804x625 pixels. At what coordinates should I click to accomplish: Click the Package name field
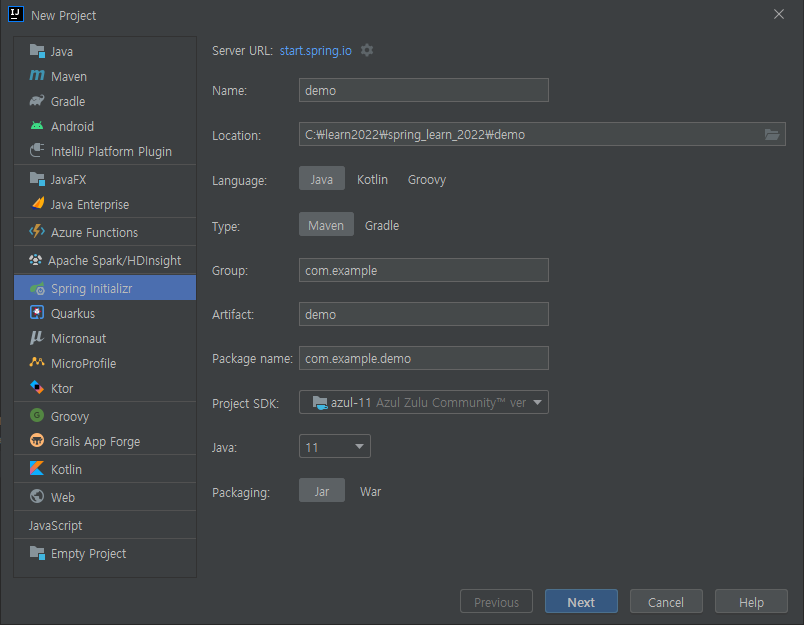click(424, 358)
